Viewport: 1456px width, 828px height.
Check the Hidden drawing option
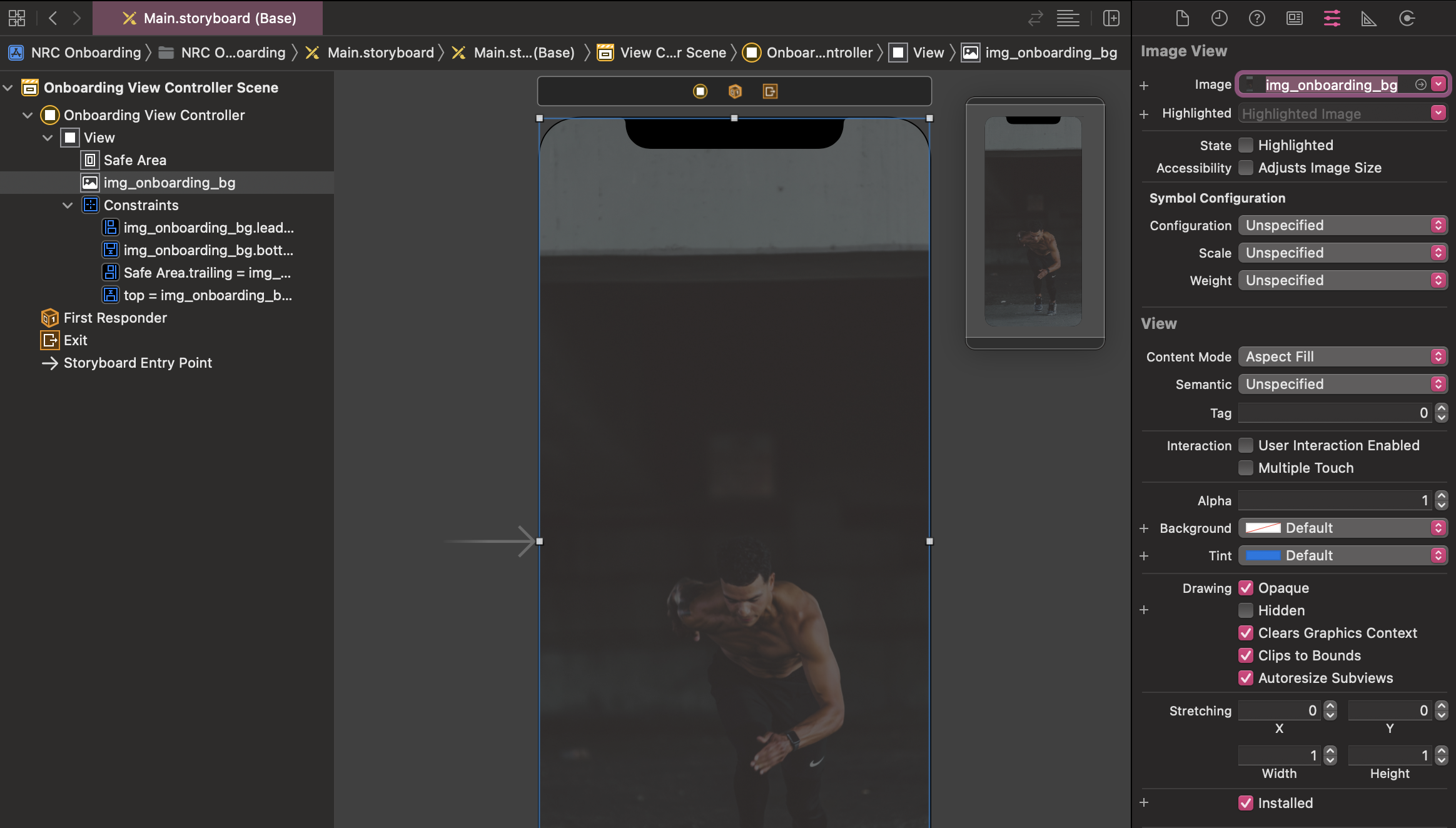1246,610
